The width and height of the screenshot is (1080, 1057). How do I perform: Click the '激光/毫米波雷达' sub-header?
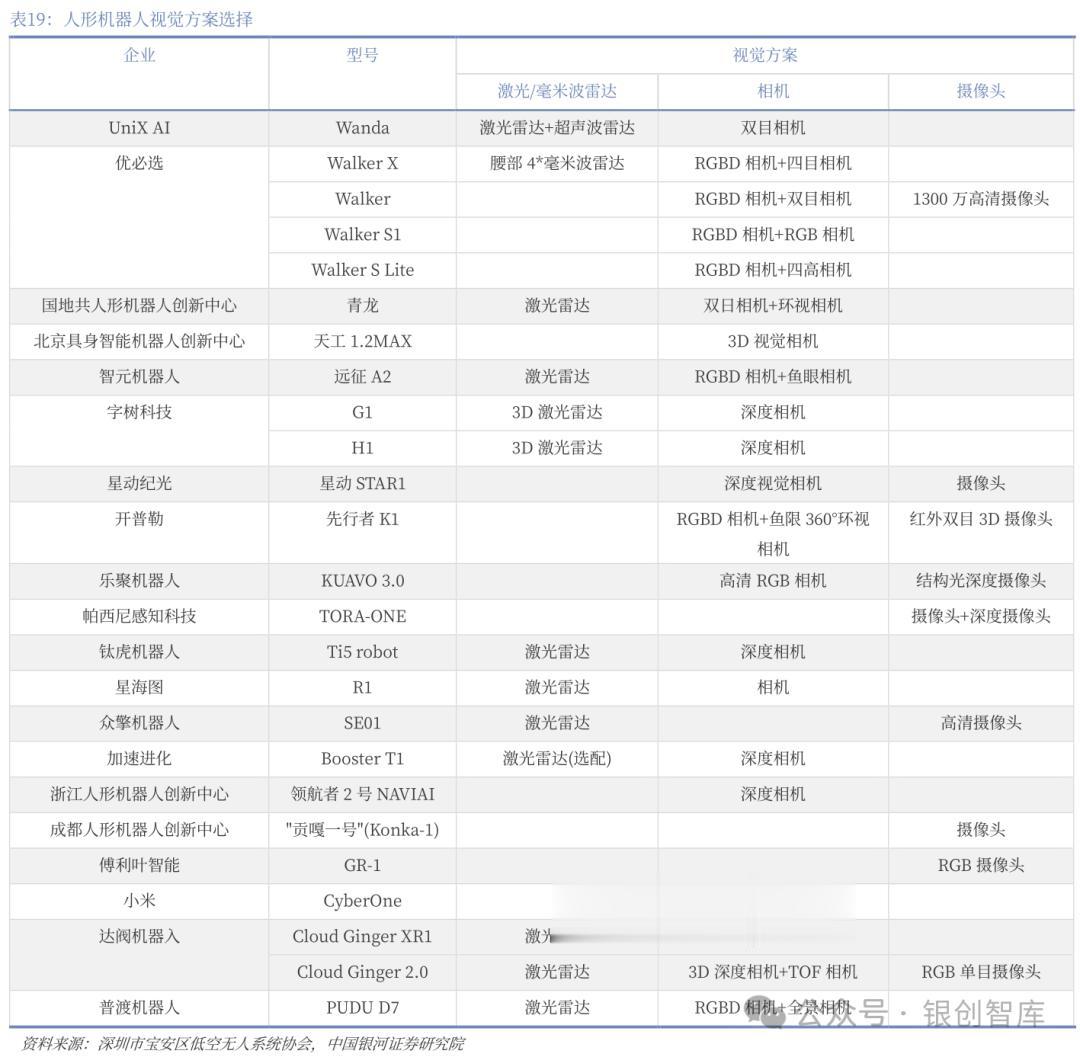[557, 91]
